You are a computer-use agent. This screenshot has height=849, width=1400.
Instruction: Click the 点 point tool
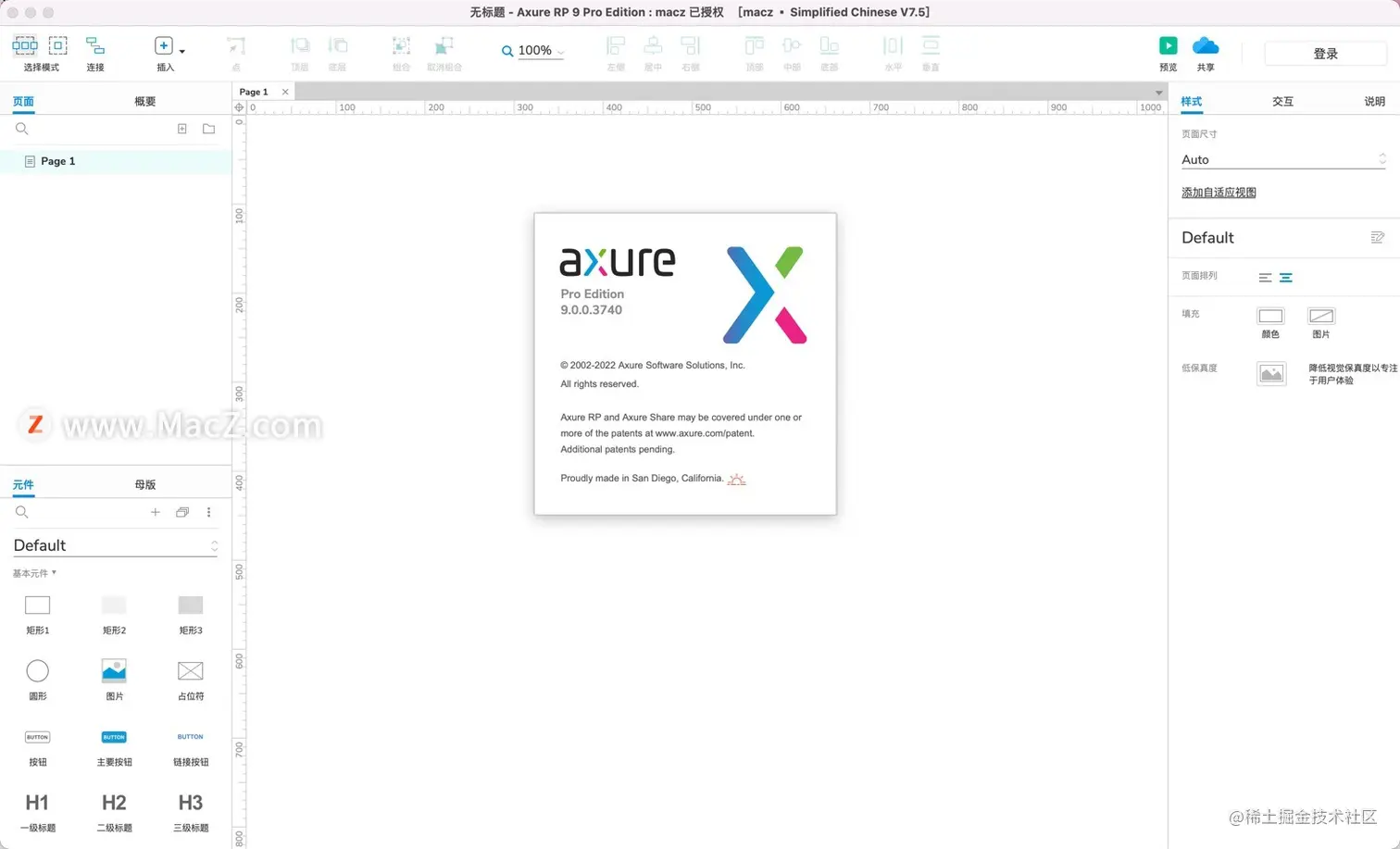(236, 45)
